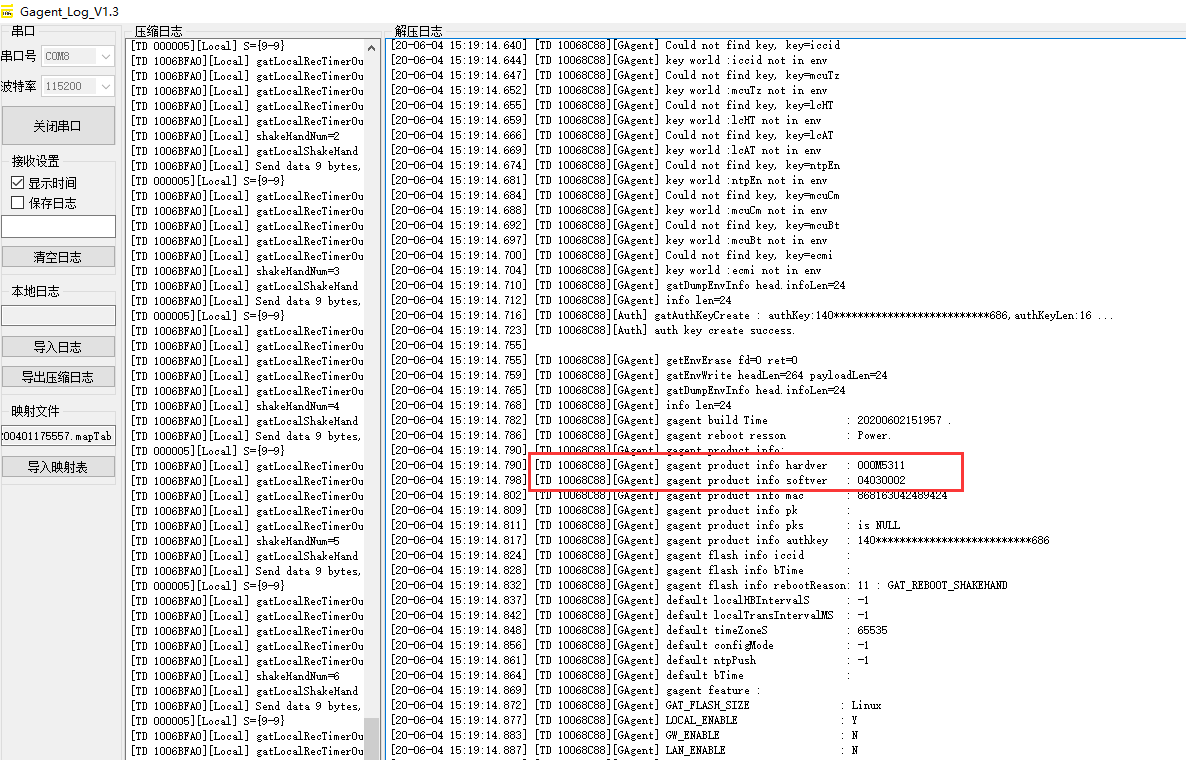Viewport: 1186px width, 760px height.
Task: Click the hardver 000M5311 log line
Action: point(720,466)
